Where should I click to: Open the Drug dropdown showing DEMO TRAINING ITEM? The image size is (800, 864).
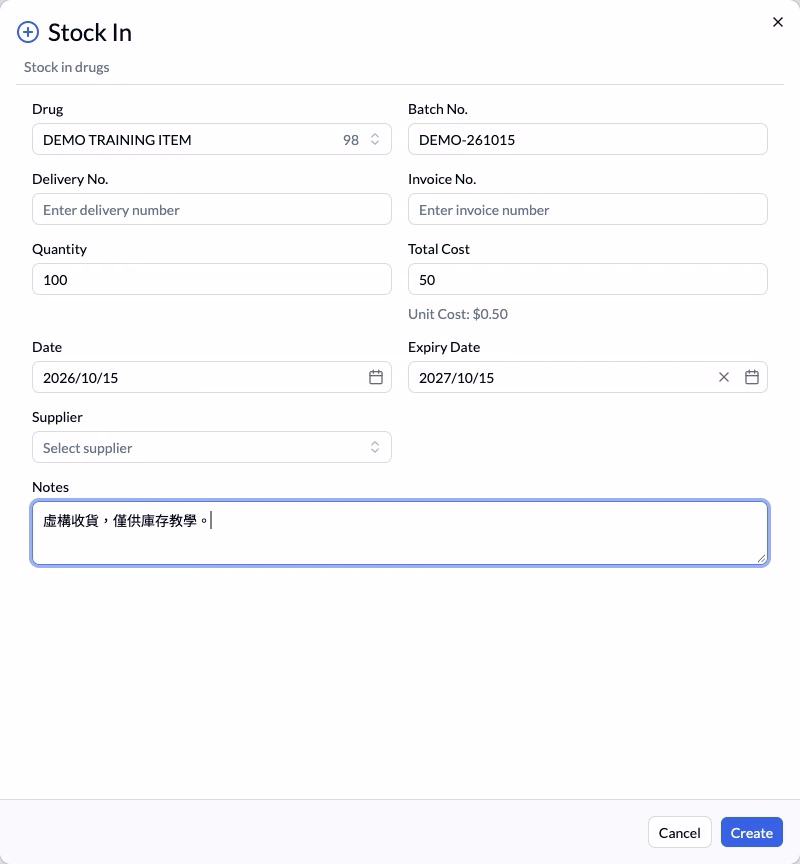coord(212,139)
